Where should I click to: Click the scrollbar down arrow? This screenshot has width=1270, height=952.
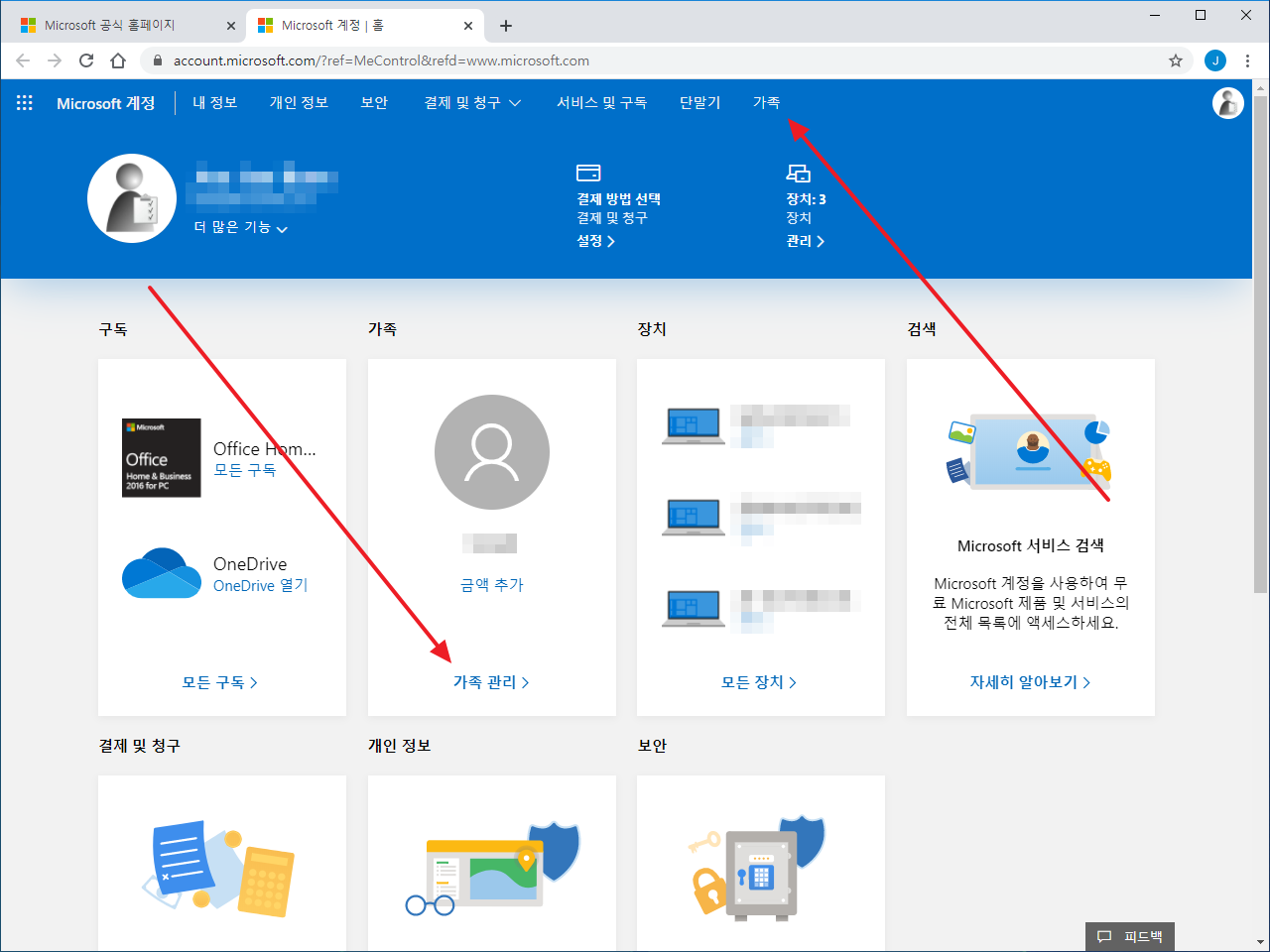point(1261,942)
